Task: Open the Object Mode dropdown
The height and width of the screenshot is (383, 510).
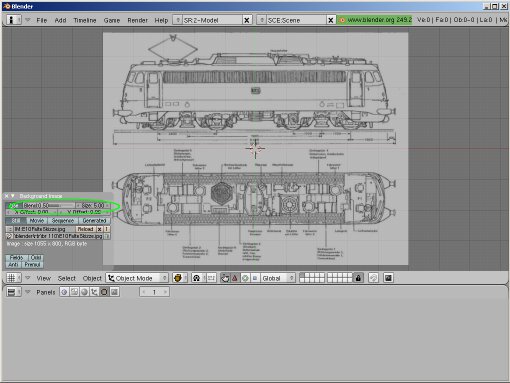Action: [x=137, y=278]
